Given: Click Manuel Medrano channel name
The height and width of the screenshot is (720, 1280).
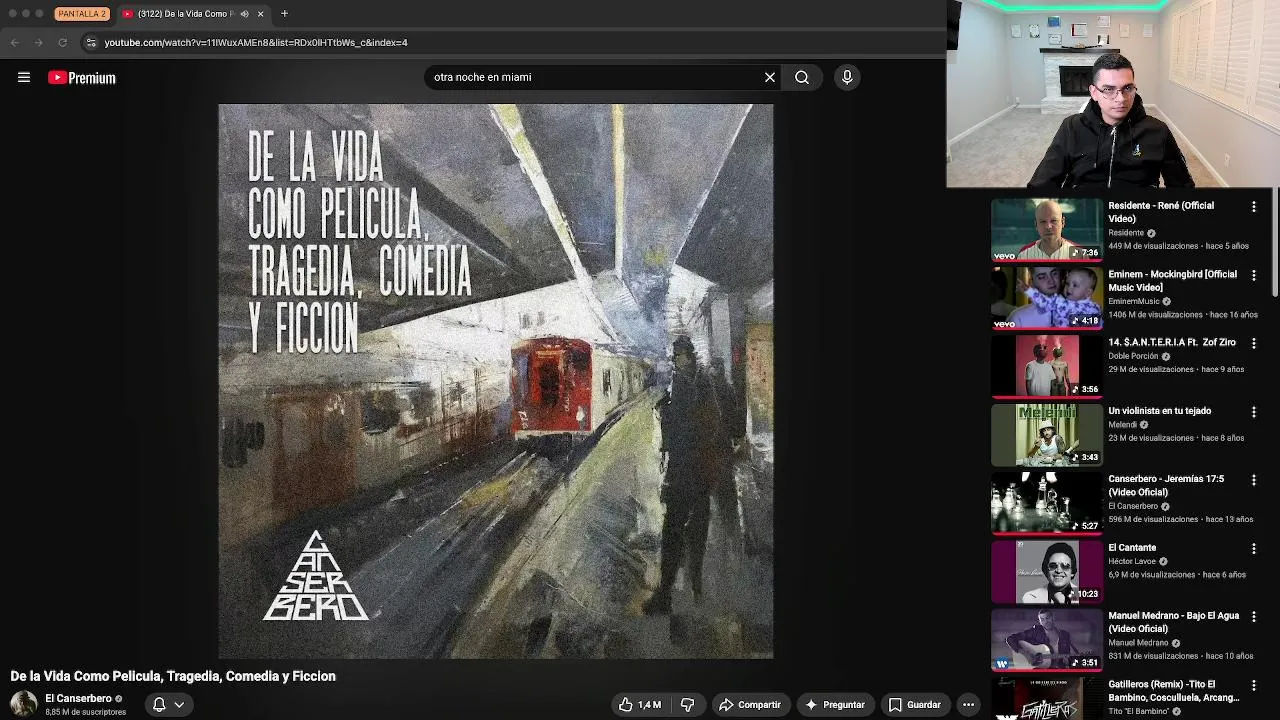Looking at the screenshot, I should tap(1138, 643).
